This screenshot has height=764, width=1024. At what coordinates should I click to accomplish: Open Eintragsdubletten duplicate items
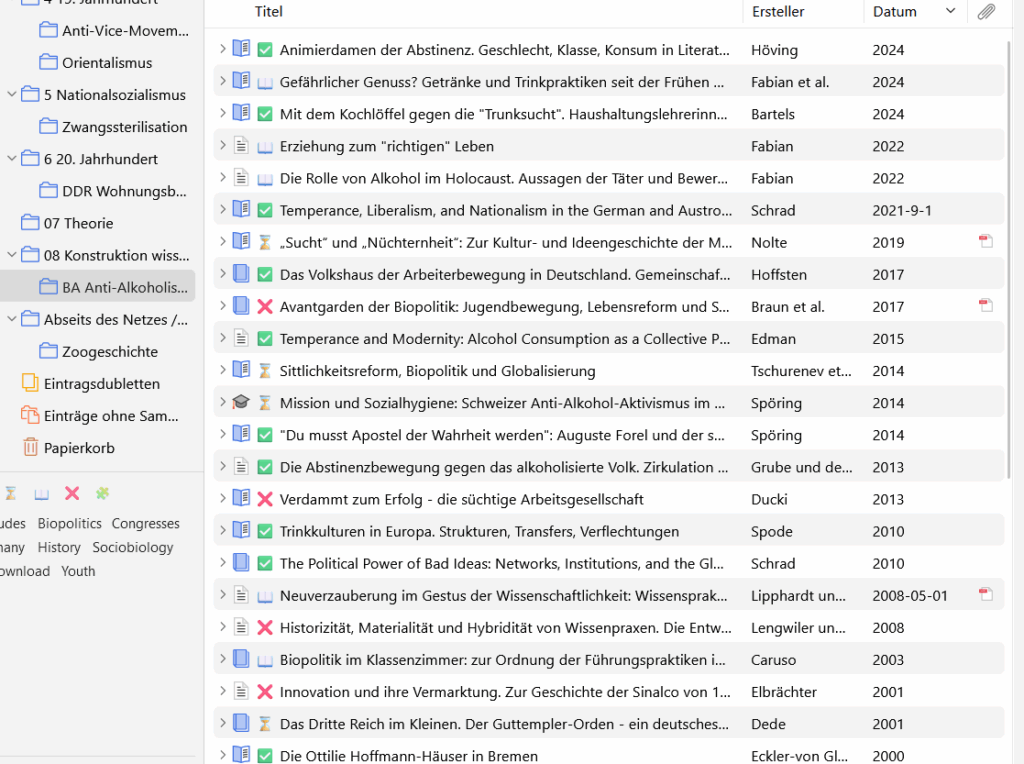pyautogui.click(x=101, y=384)
